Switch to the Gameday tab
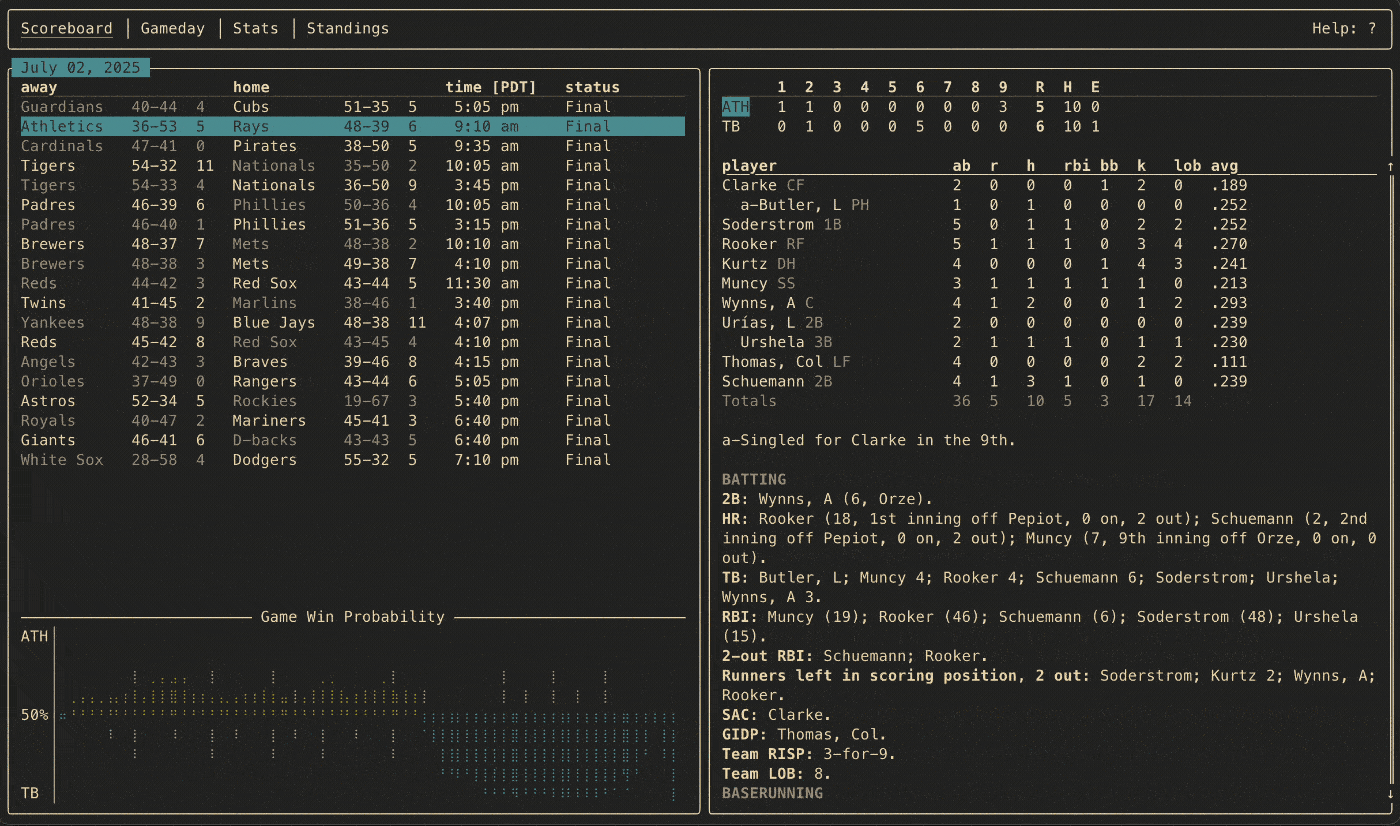 172,28
